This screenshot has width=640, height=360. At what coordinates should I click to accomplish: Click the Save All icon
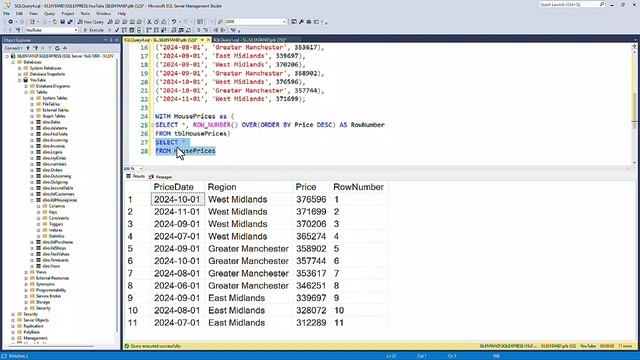[70, 22]
